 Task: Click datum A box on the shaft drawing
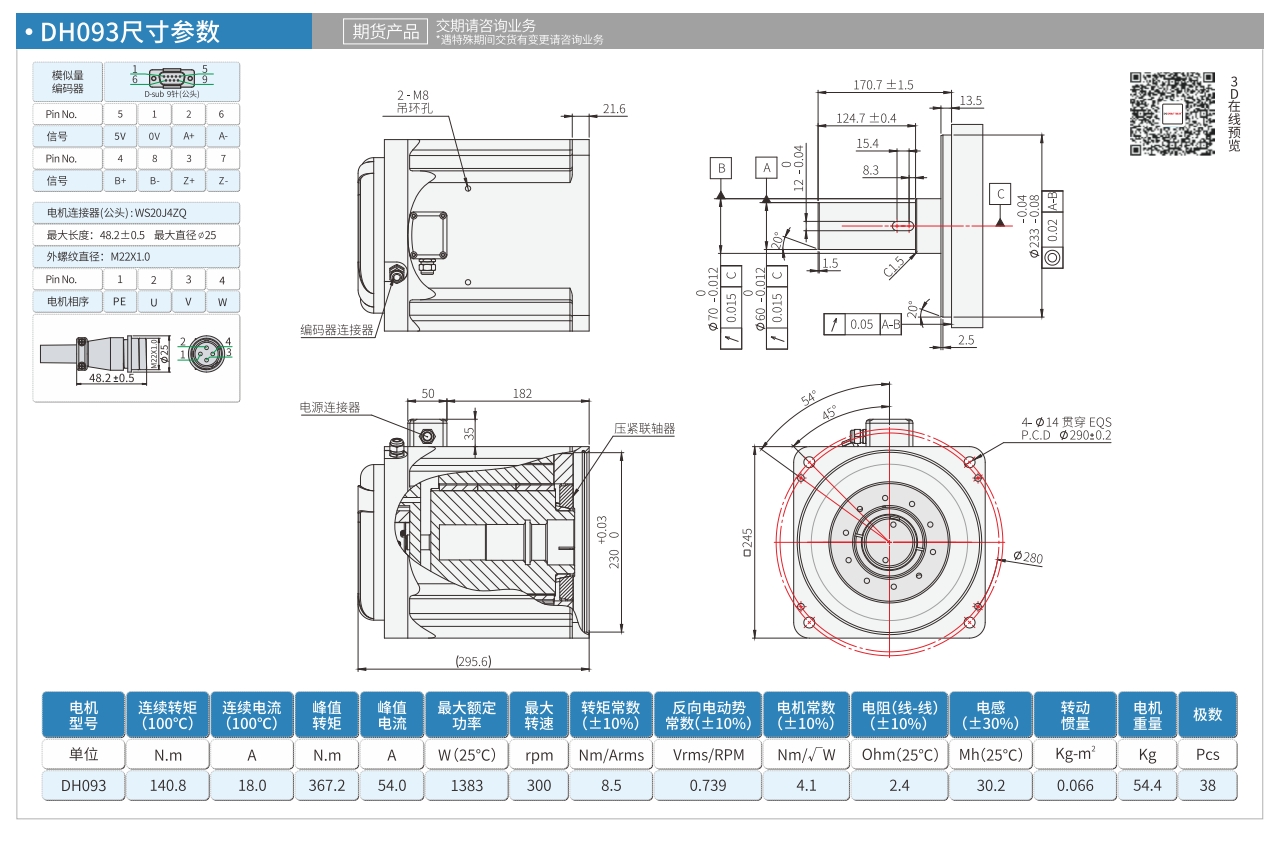[x=767, y=167]
